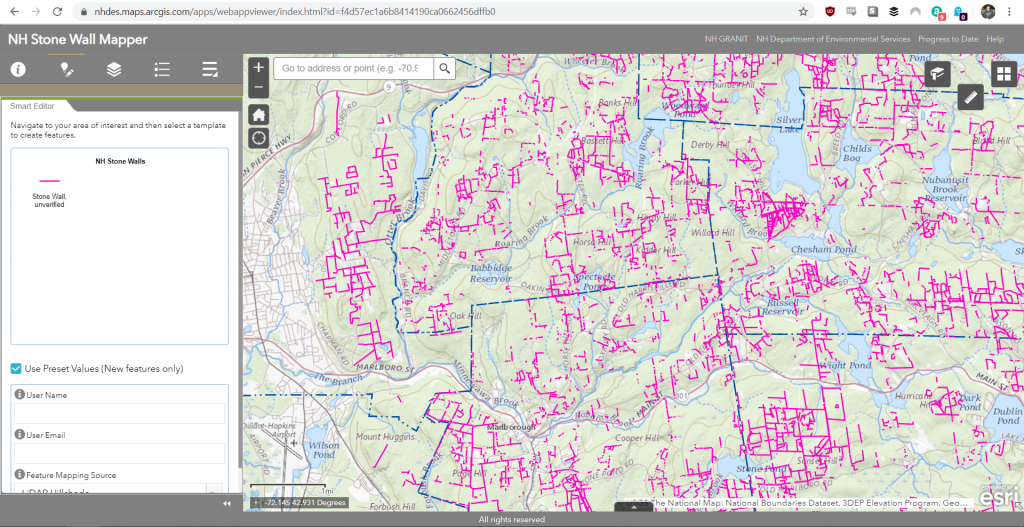Open the gray S extension icon

(x=872, y=12)
